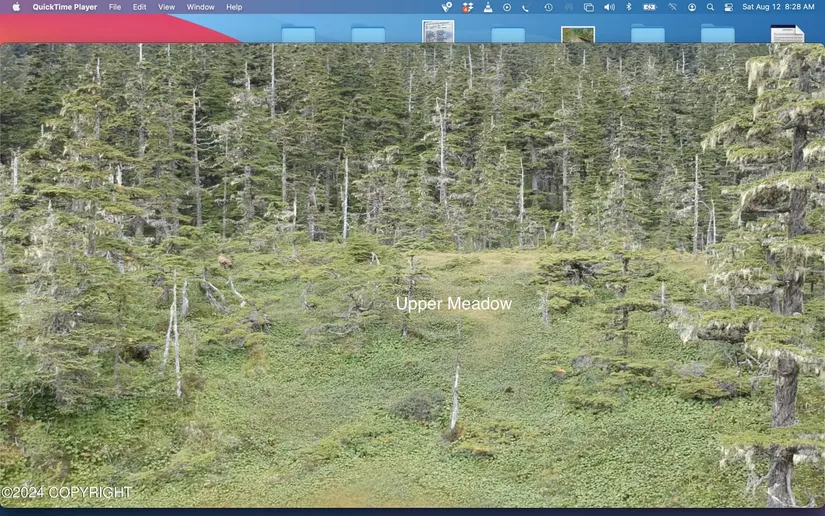
Task: Open the Bluetooth status menu
Action: [x=629, y=7]
